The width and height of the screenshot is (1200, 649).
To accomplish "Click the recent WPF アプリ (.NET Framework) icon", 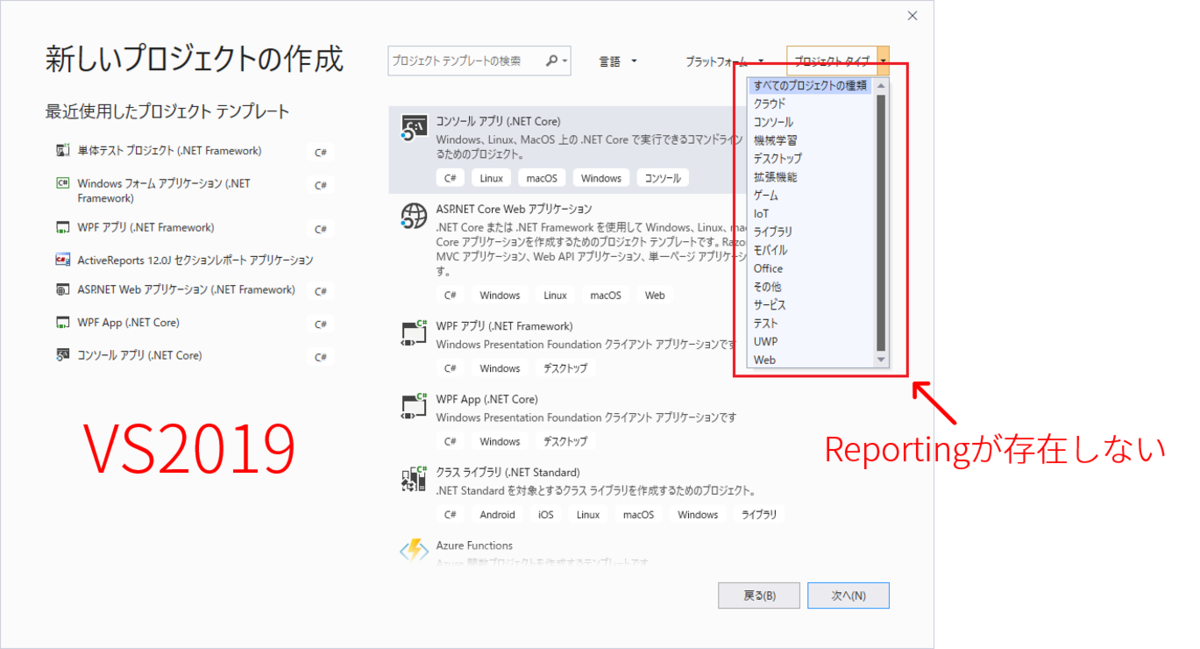I will [62, 228].
